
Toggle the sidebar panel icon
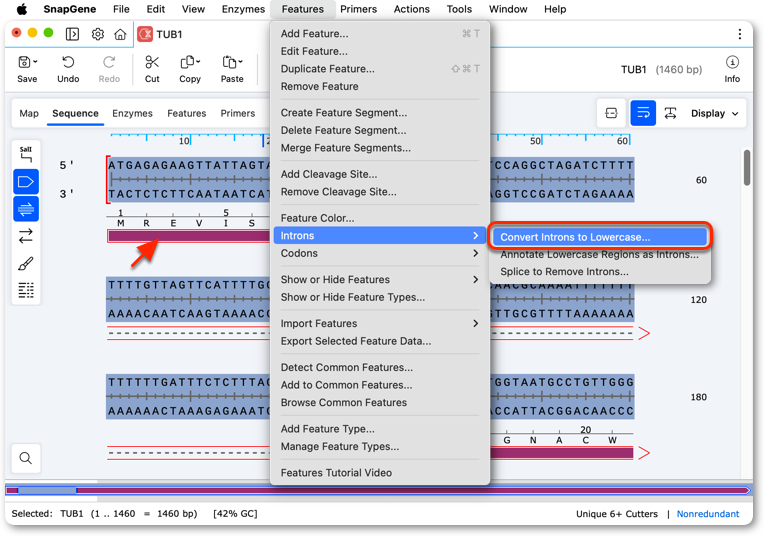[72, 34]
